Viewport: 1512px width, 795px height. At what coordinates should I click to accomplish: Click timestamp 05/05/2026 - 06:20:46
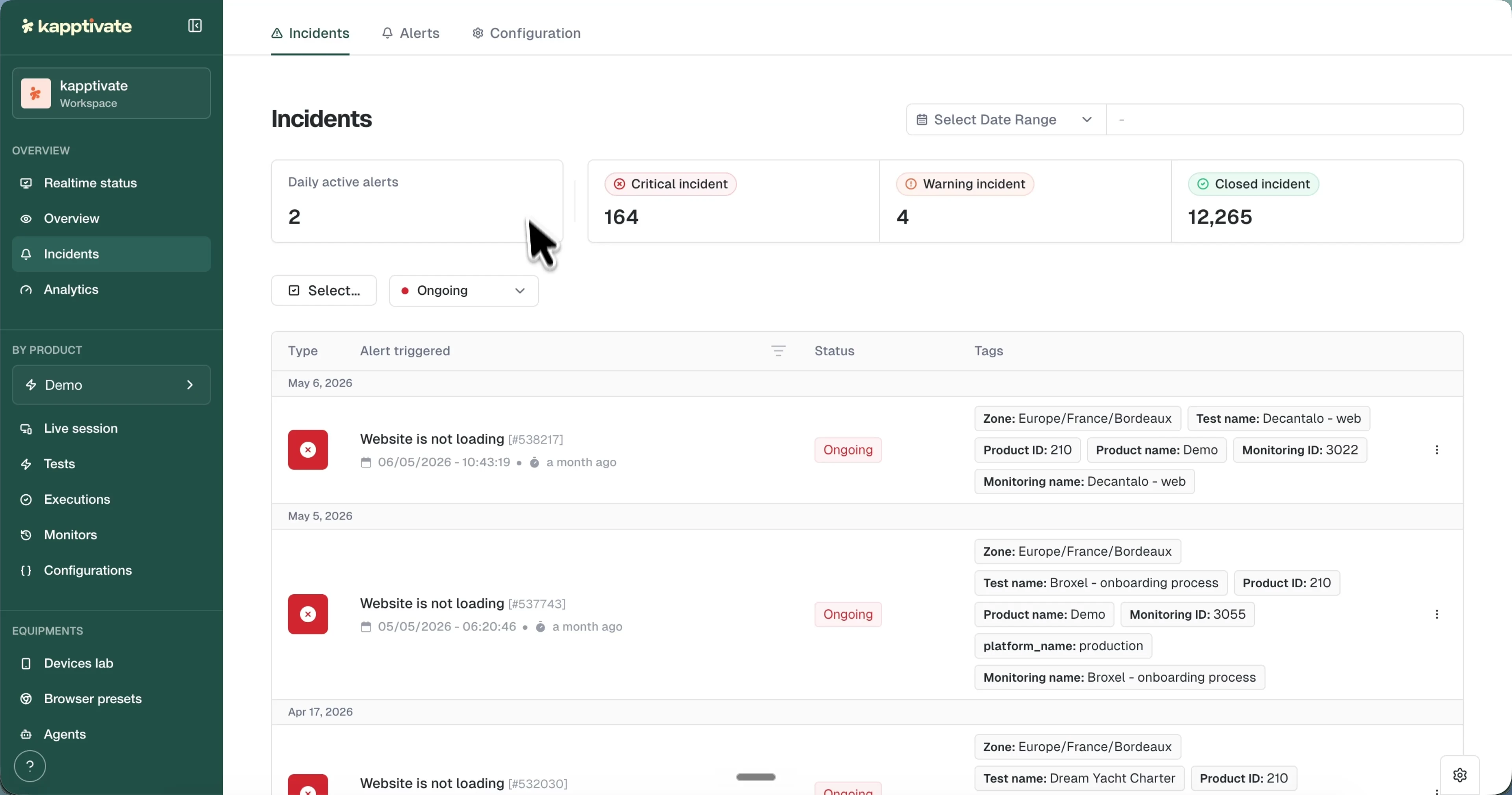point(447,627)
